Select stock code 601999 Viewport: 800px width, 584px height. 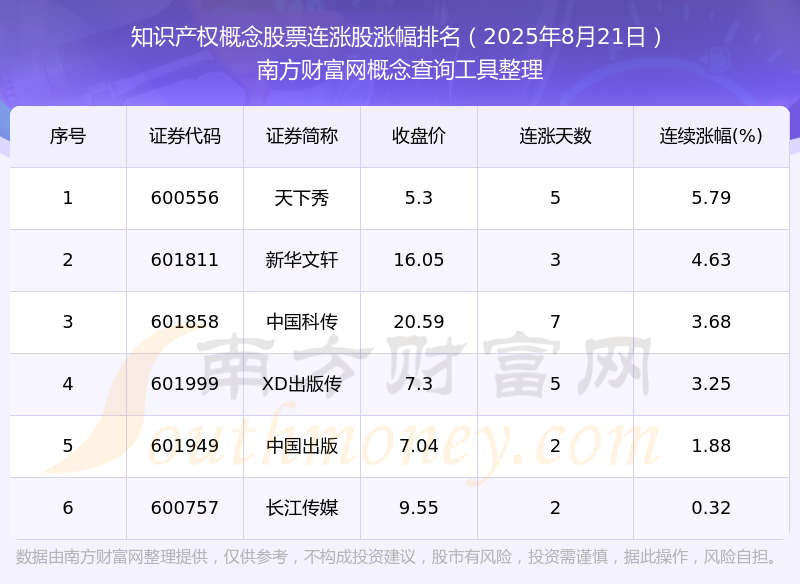[x=185, y=384]
